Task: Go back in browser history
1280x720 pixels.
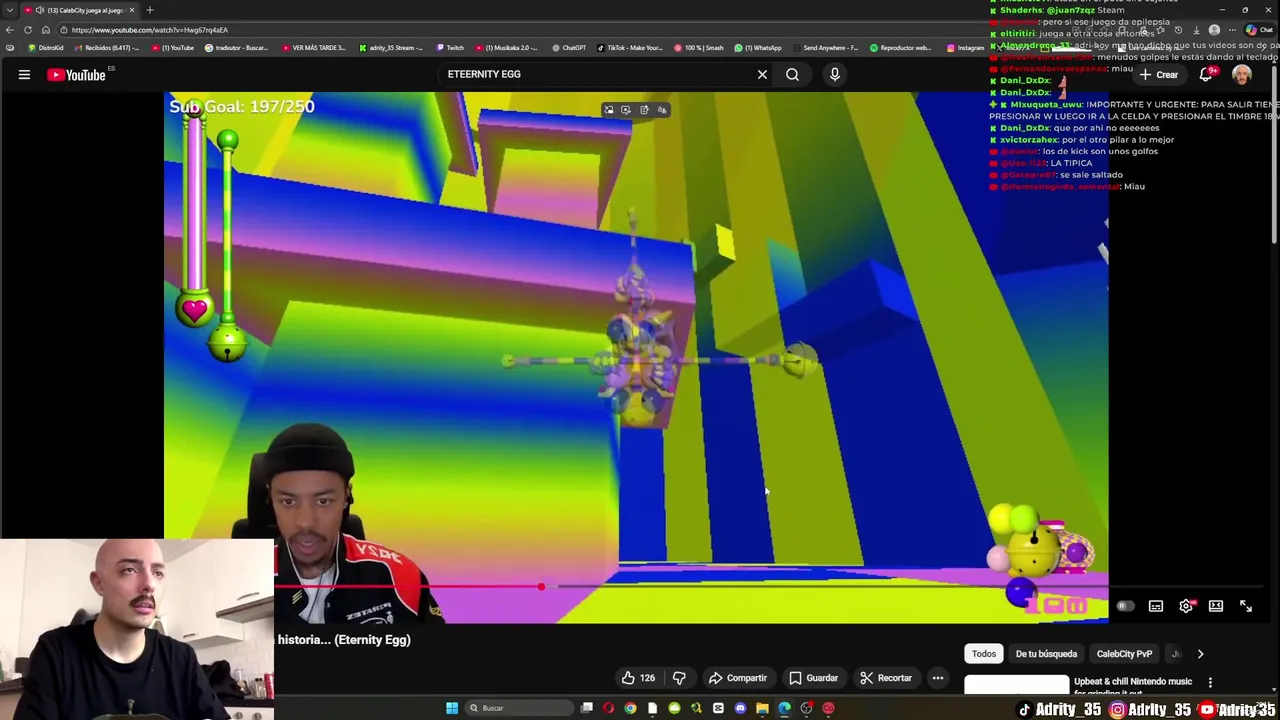Action: (10, 30)
